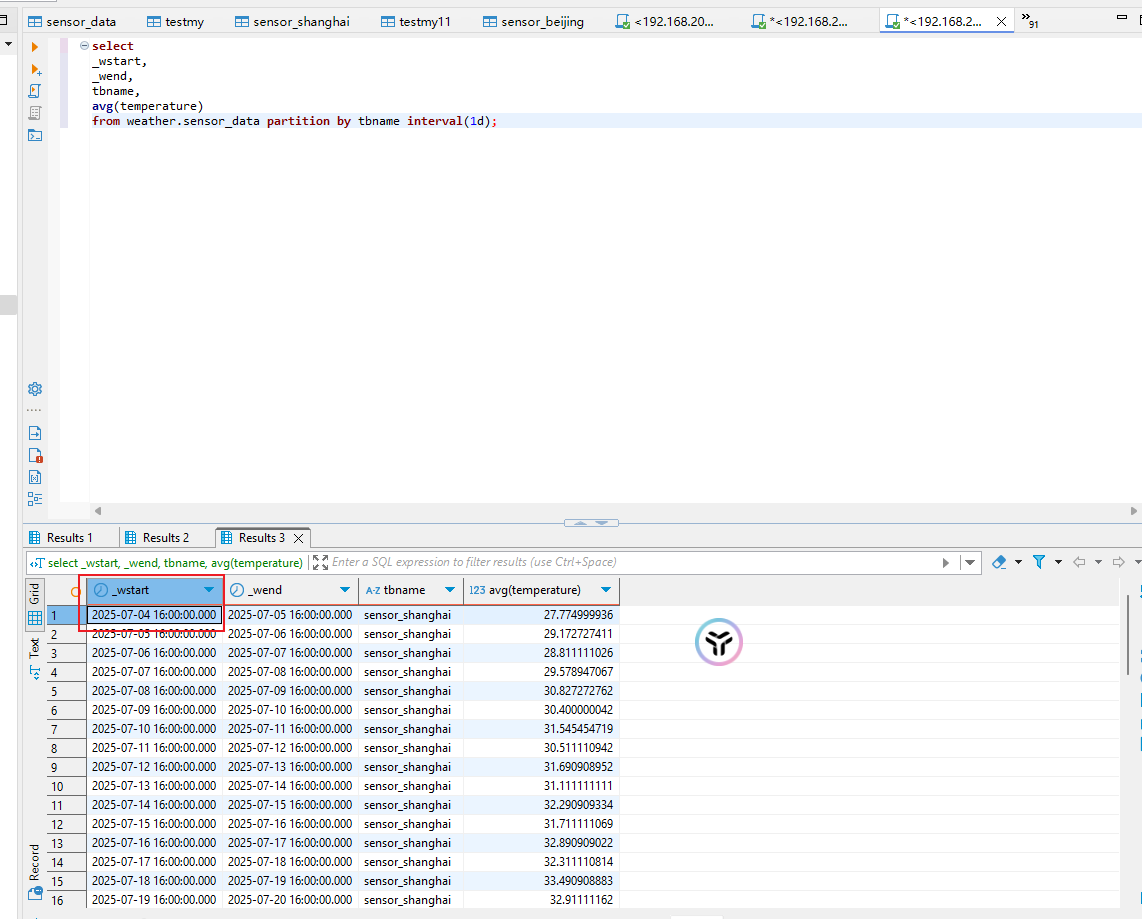This screenshot has height=919, width=1142.
Task: Open the avg(temperature) column dropdown arrow
Action: tap(605, 590)
